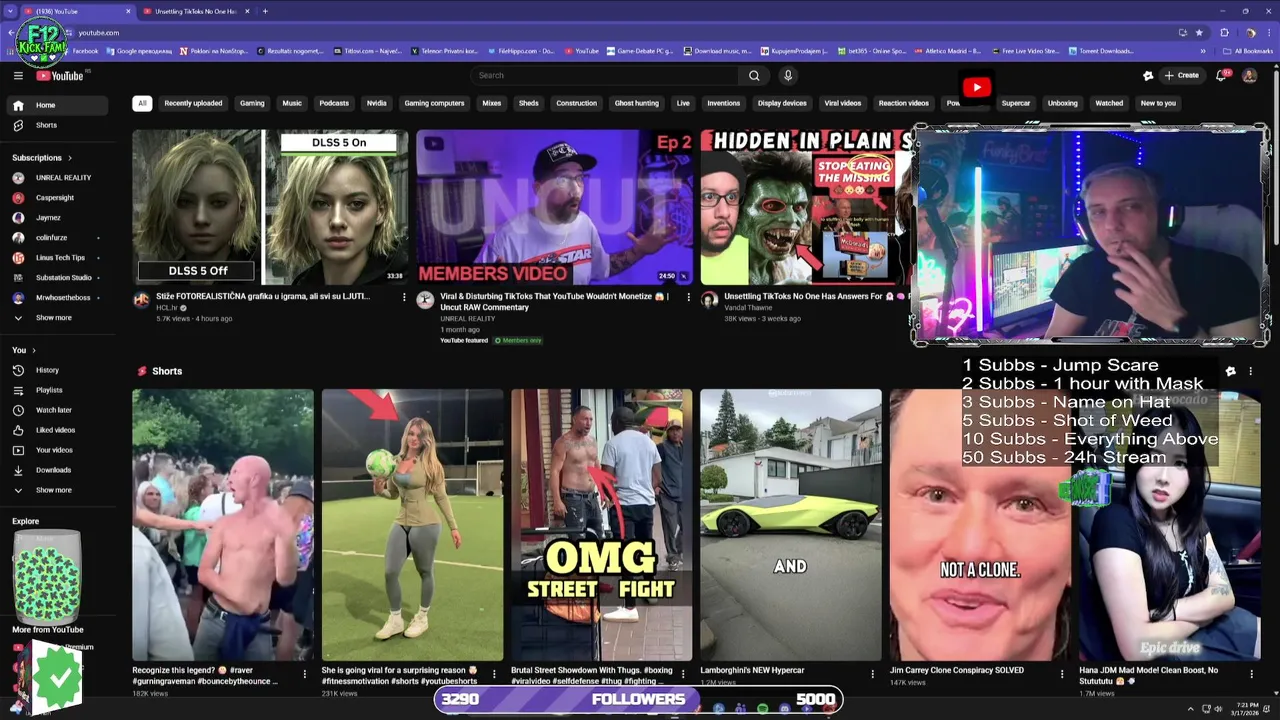
Task: Open Shorts shelf more options menu
Action: 1250,371
